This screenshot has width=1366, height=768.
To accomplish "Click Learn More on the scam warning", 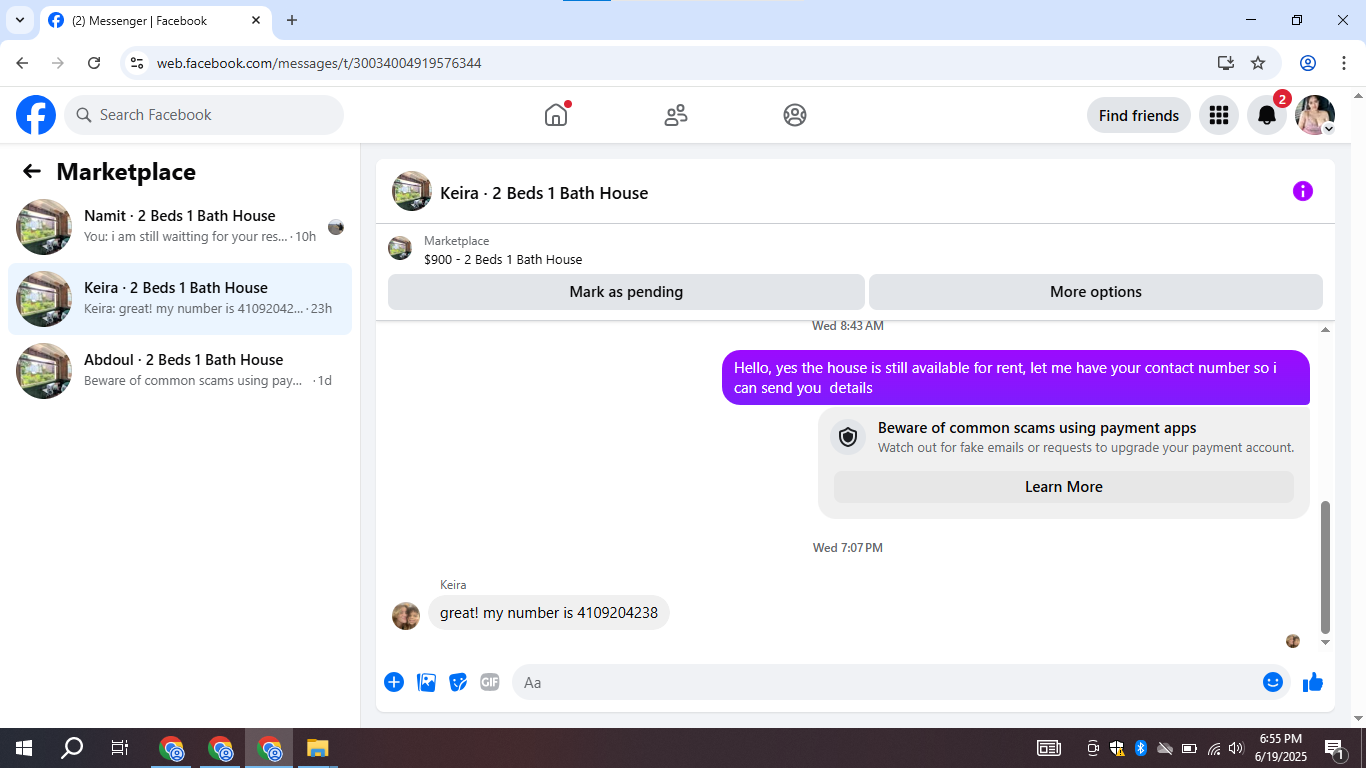I will pos(1064,487).
